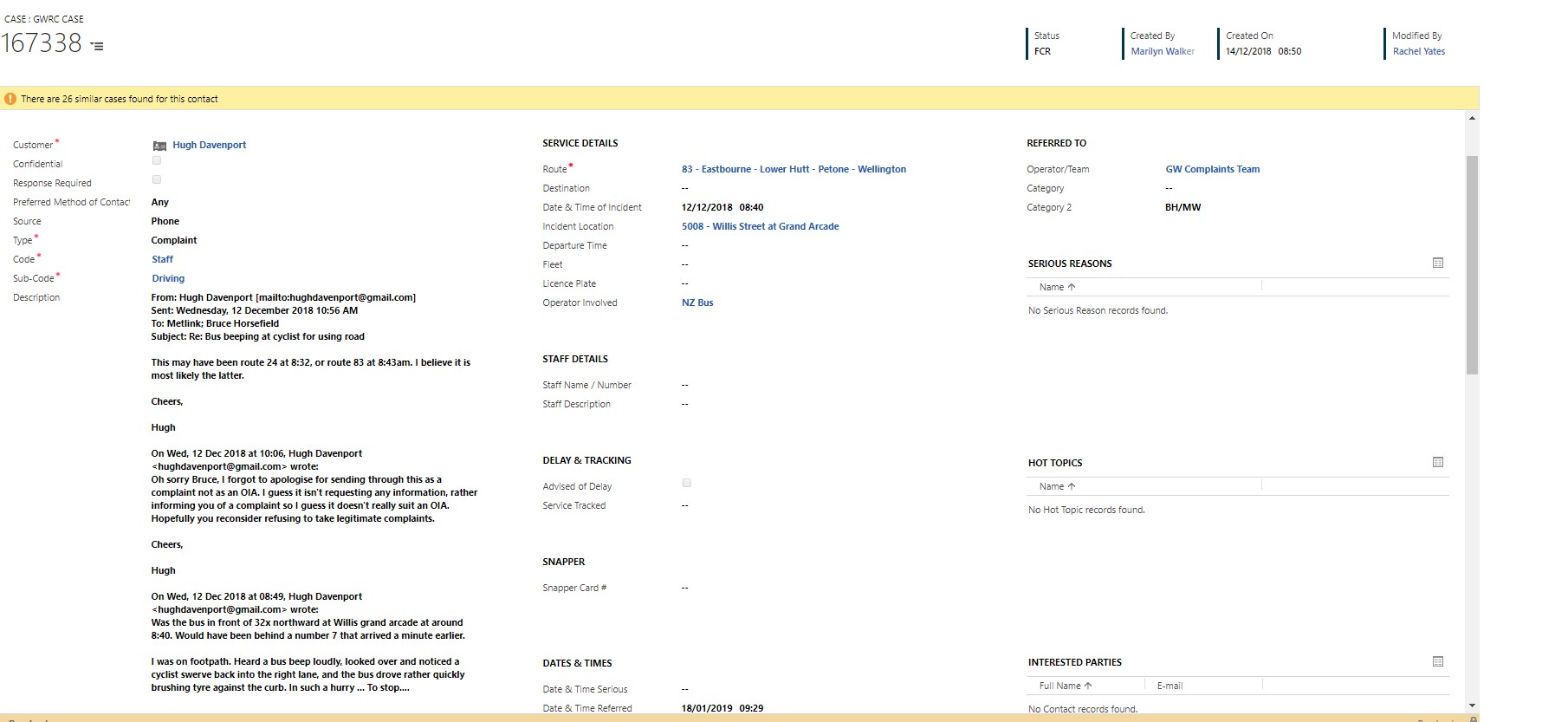Click the Preferred Method of Contact value Any

160,202
